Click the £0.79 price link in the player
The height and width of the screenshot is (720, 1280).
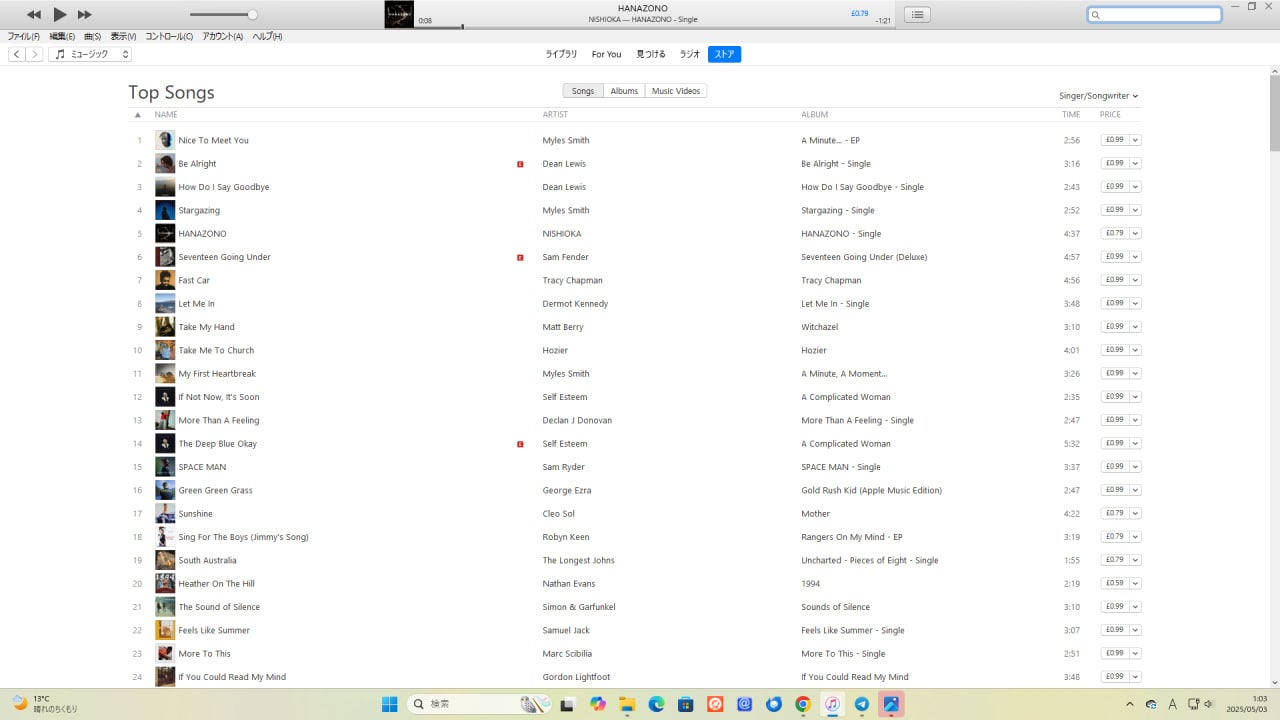coord(859,14)
